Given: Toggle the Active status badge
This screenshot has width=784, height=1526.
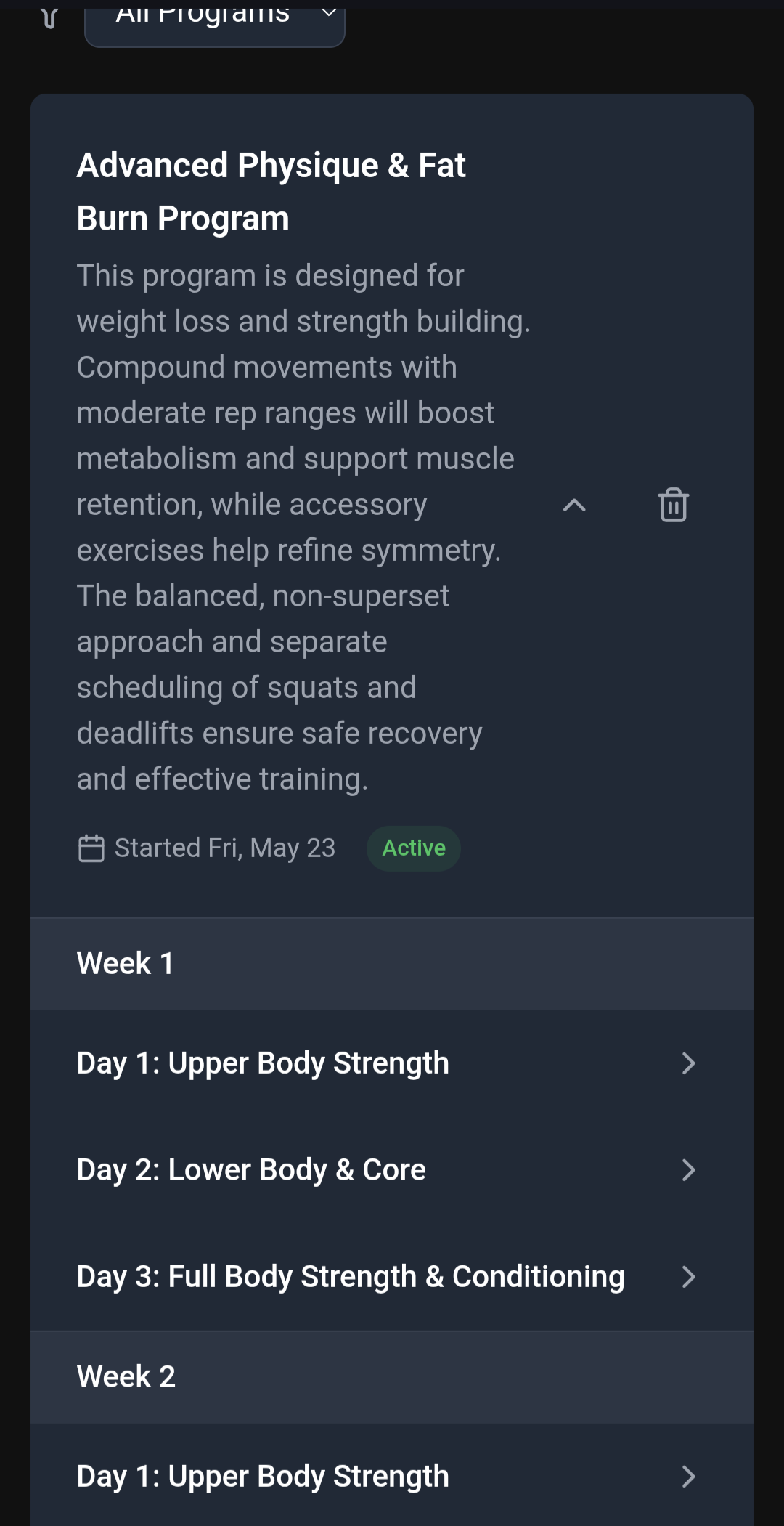Looking at the screenshot, I should tap(413, 848).
